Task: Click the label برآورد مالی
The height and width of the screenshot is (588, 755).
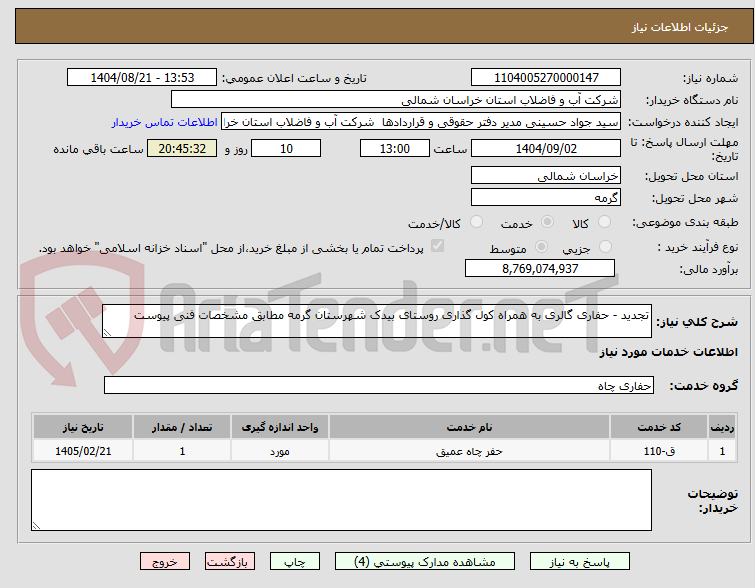Action: [x=708, y=269]
